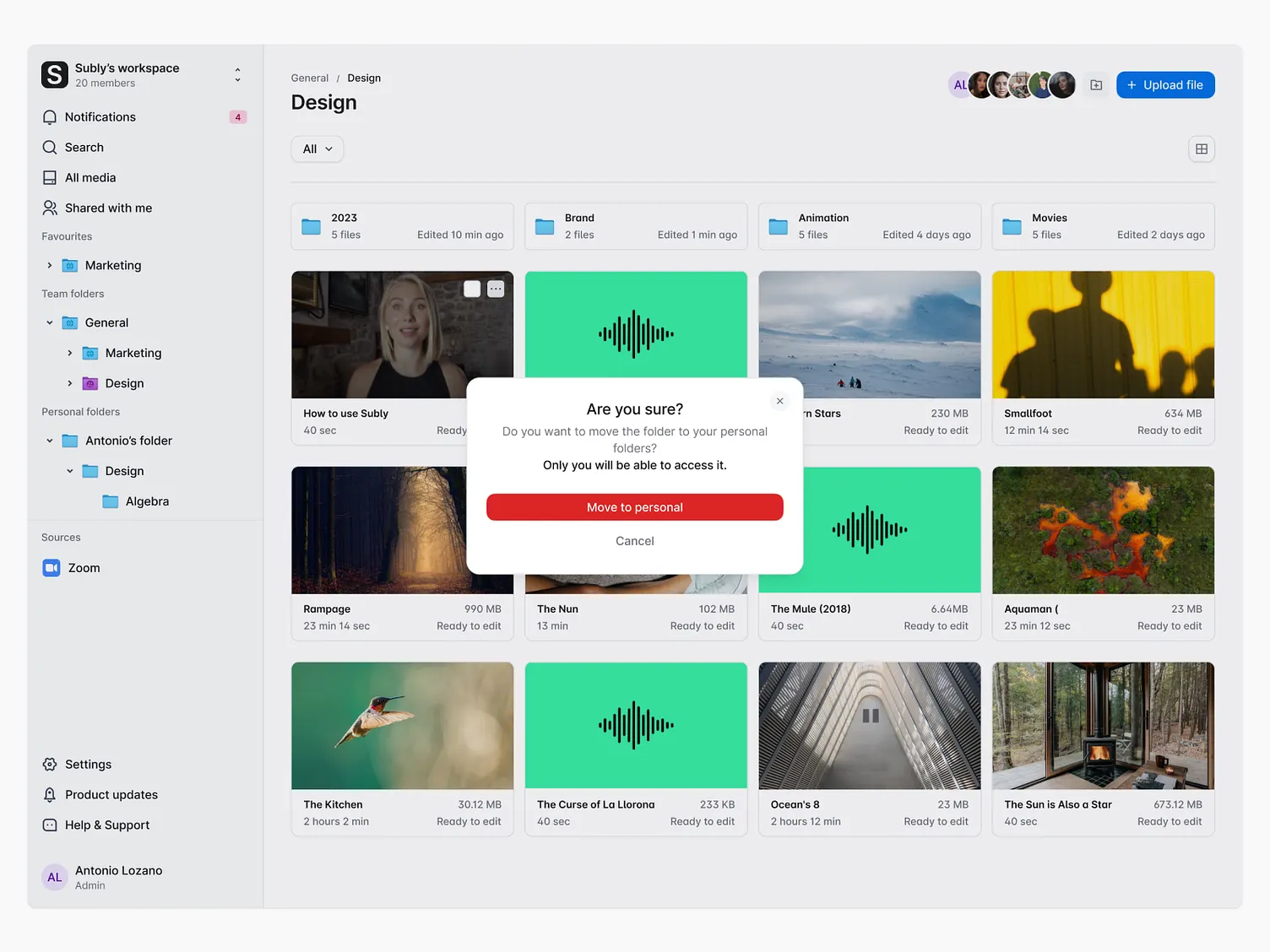Open the Brand folder card
1270x952 pixels.
(636, 226)
